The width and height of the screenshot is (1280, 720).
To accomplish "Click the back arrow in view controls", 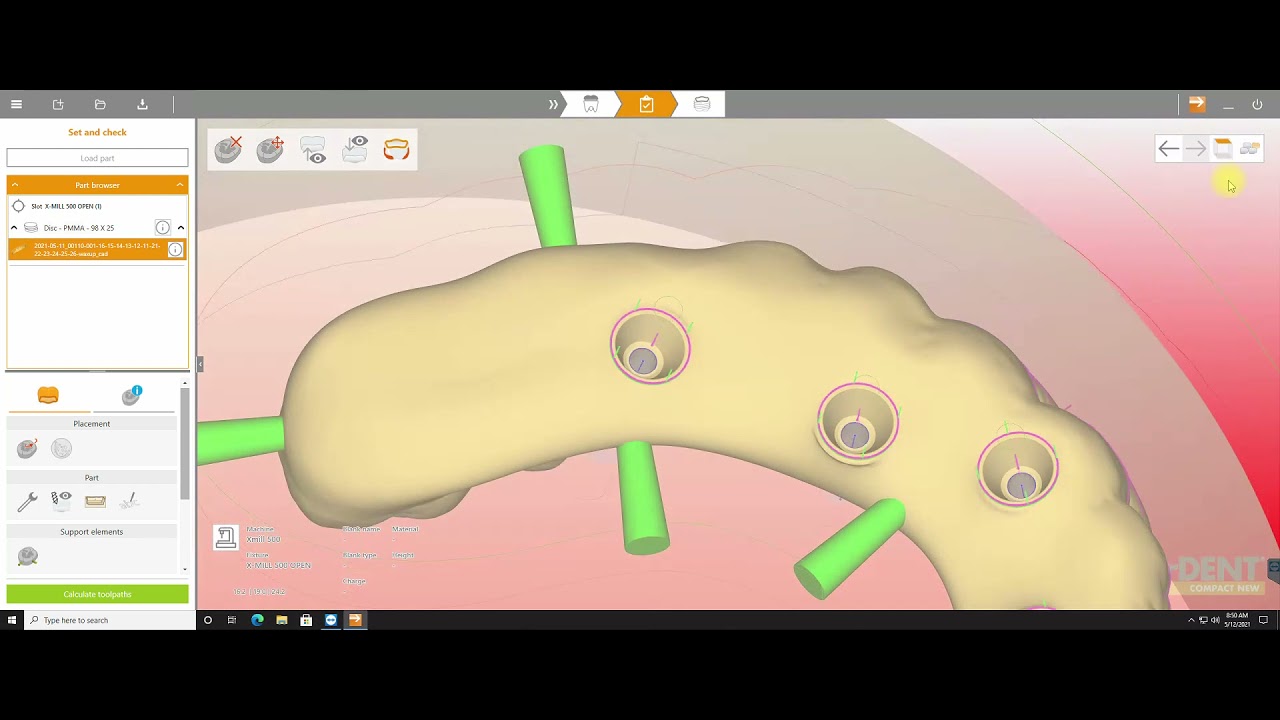I will [x=1168, y=149].
